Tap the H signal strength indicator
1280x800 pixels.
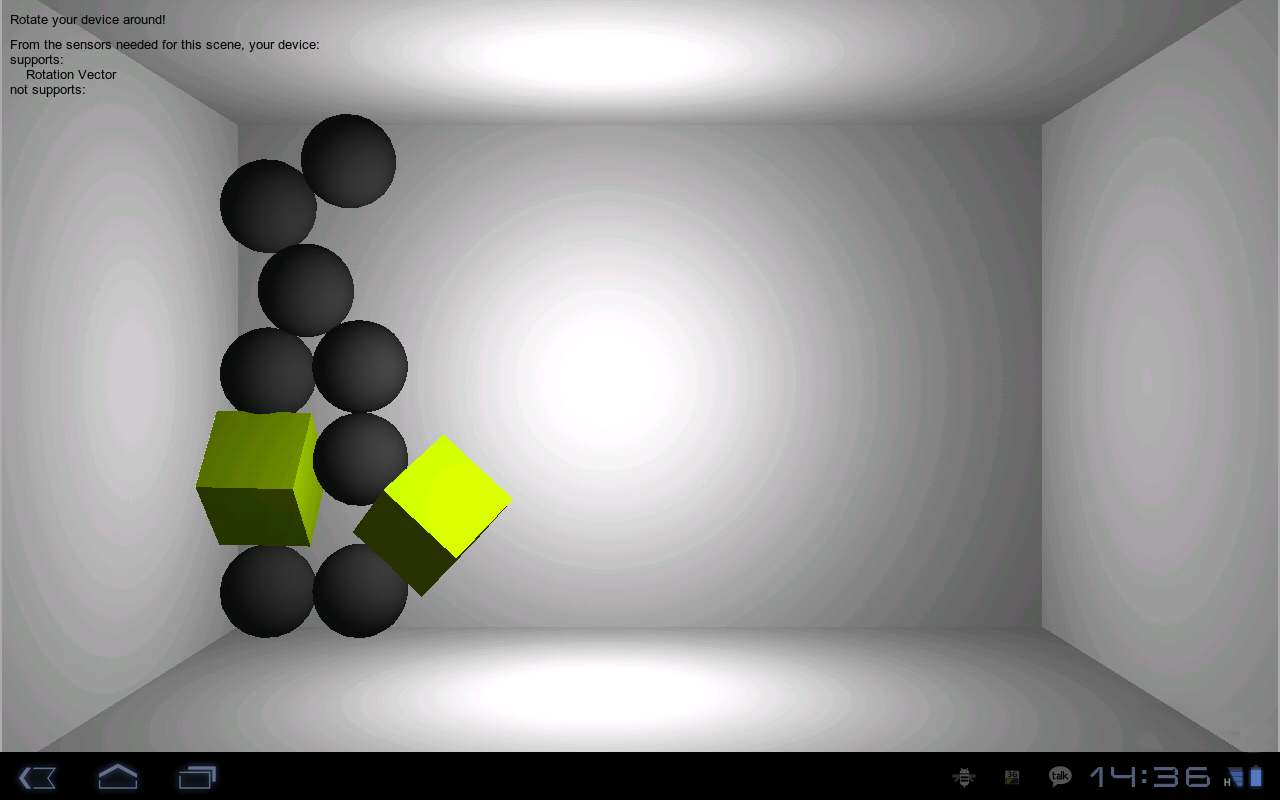pyautogui.click(x=1234, y=777)
